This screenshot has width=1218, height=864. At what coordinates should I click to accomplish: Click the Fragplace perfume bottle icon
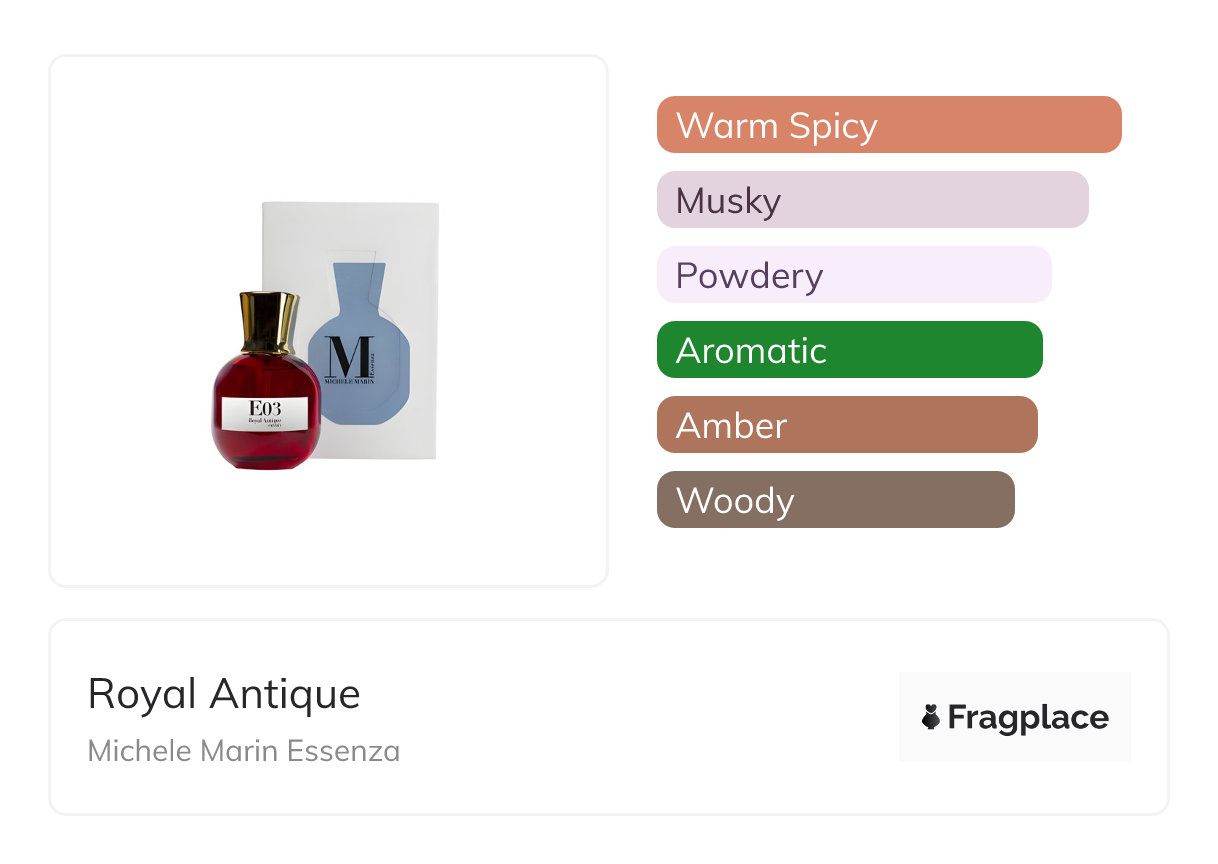pos(931,717)
